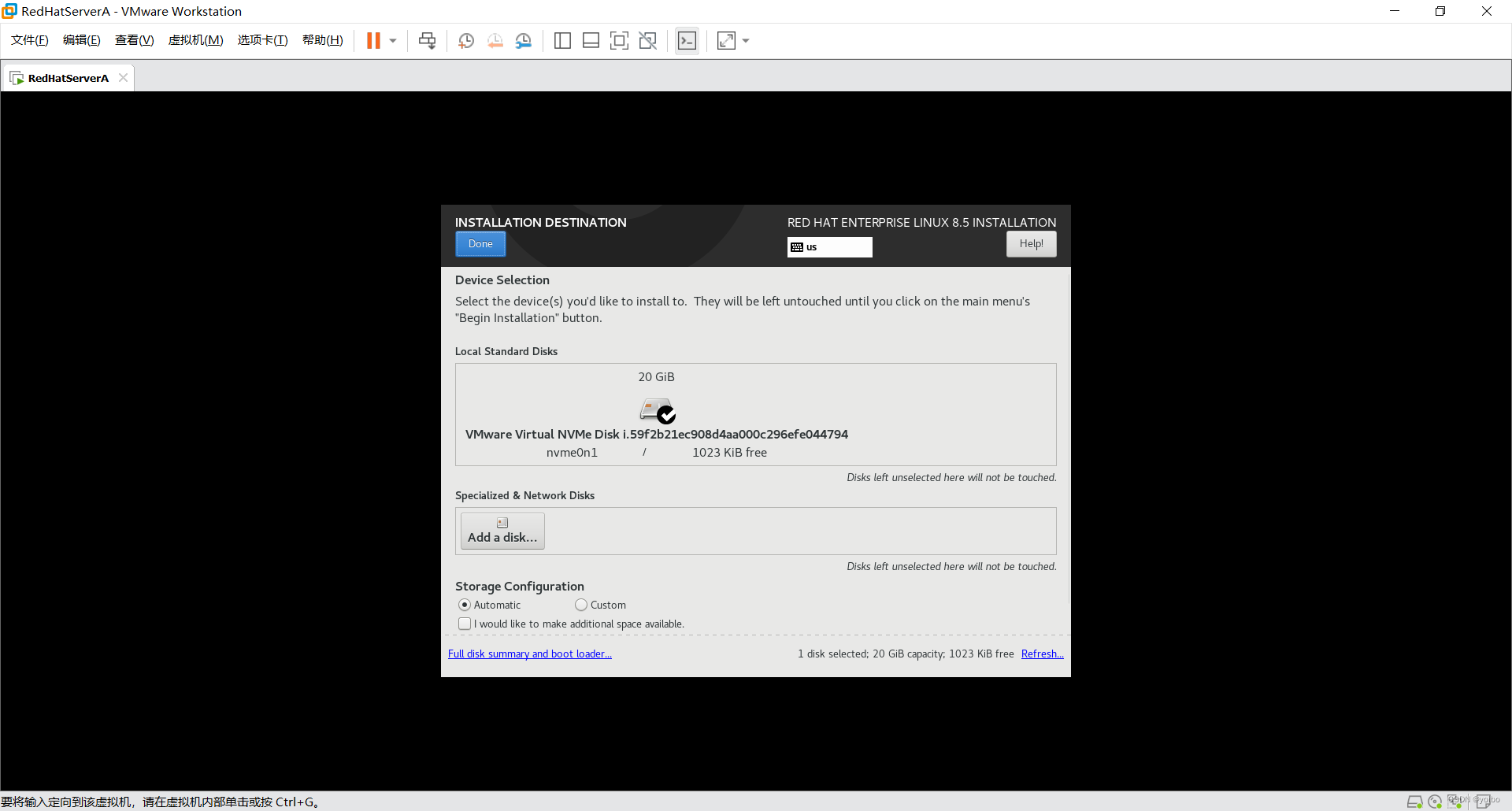This screenshot has width=1512, height=811.
Task: Select Custom storage configuration
Action: tap(600, 605)
